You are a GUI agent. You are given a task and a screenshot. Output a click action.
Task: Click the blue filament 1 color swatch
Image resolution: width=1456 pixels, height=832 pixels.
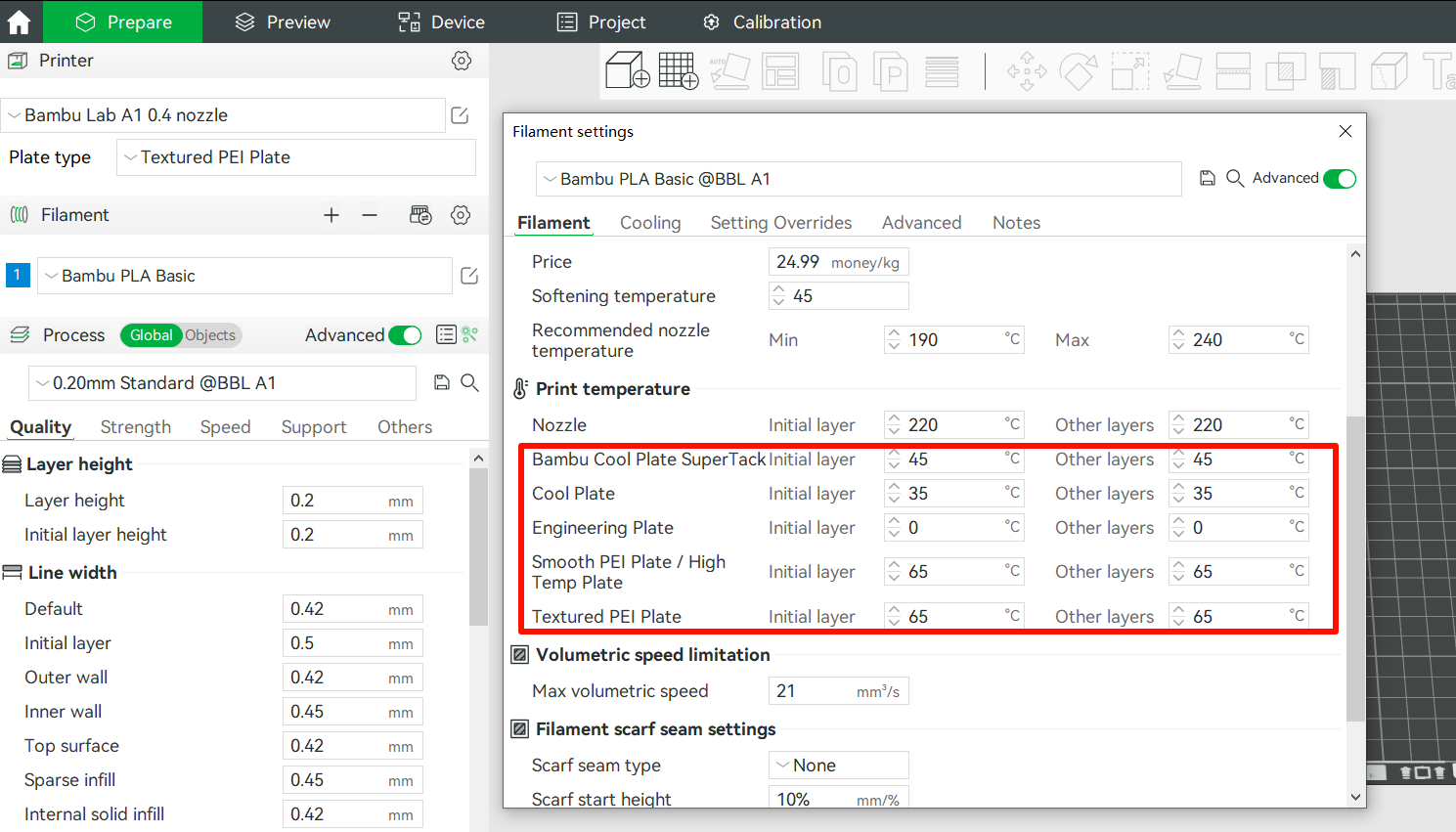coord(18,275)
